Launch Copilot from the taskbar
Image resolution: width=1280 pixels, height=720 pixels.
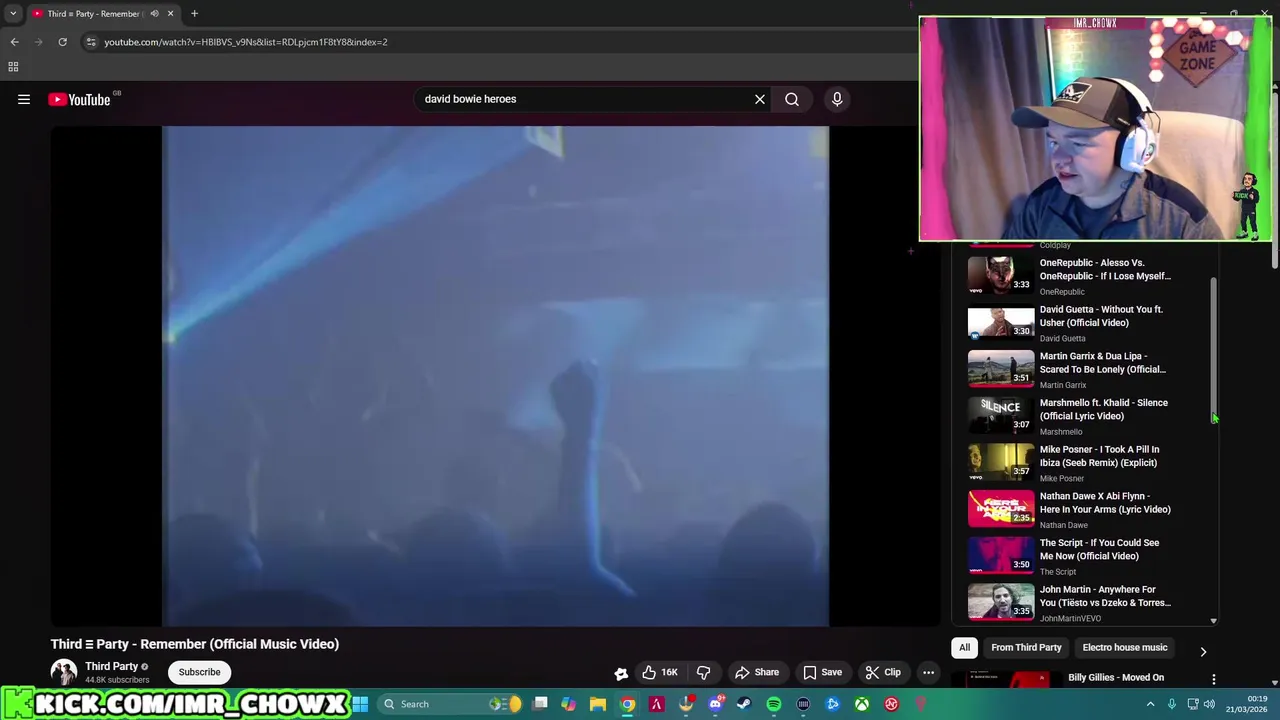568,704
